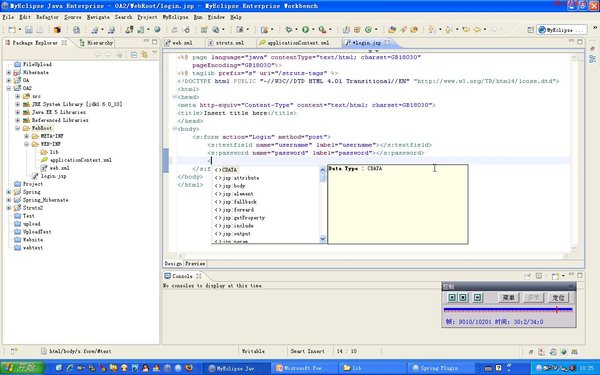Click the Last Edit Location arrow icon
Image resolution: width=600 pixels, height=375 pixels.
(466, 29)
